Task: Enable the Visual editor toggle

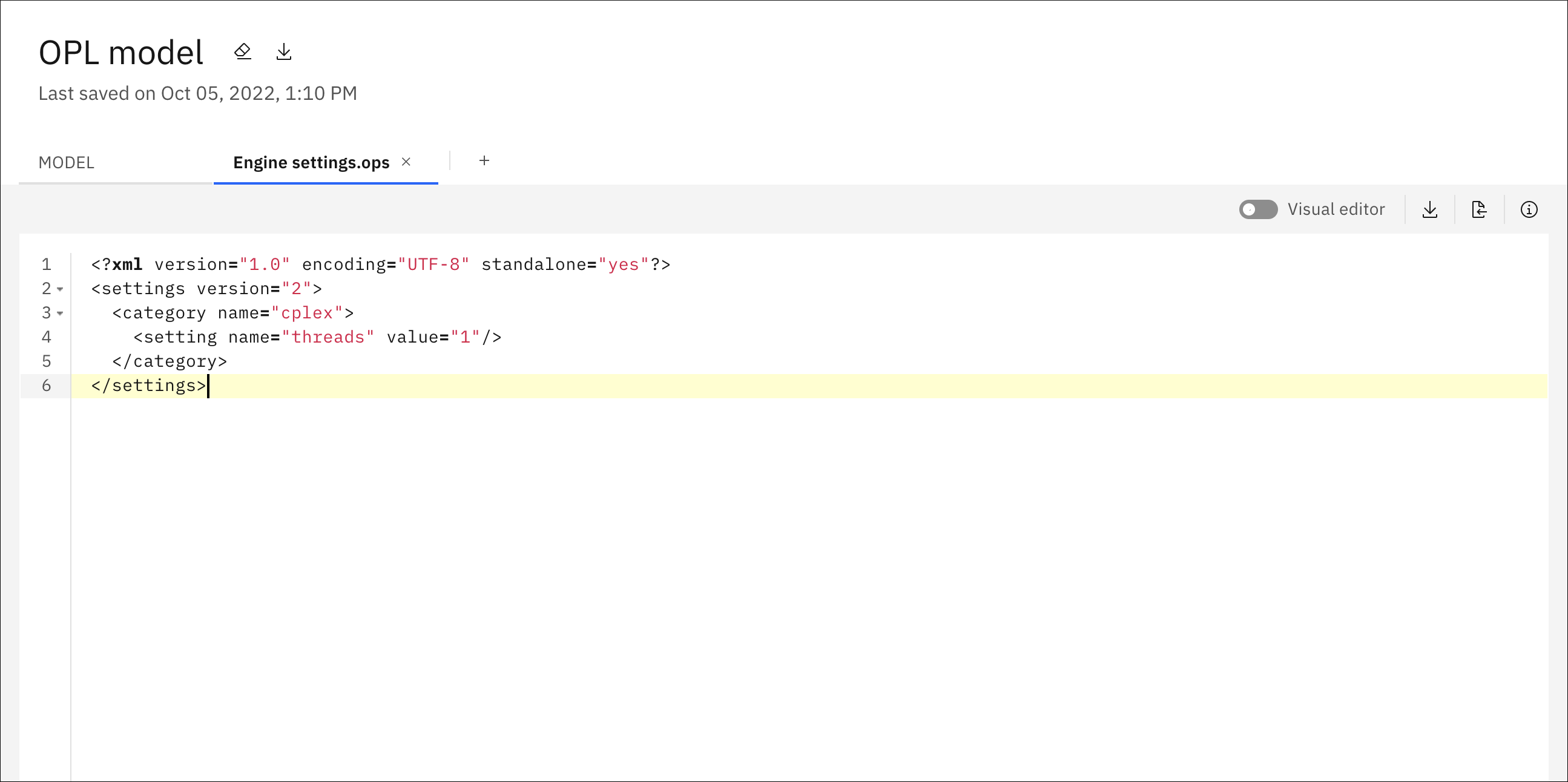Action: point(1257,209)
